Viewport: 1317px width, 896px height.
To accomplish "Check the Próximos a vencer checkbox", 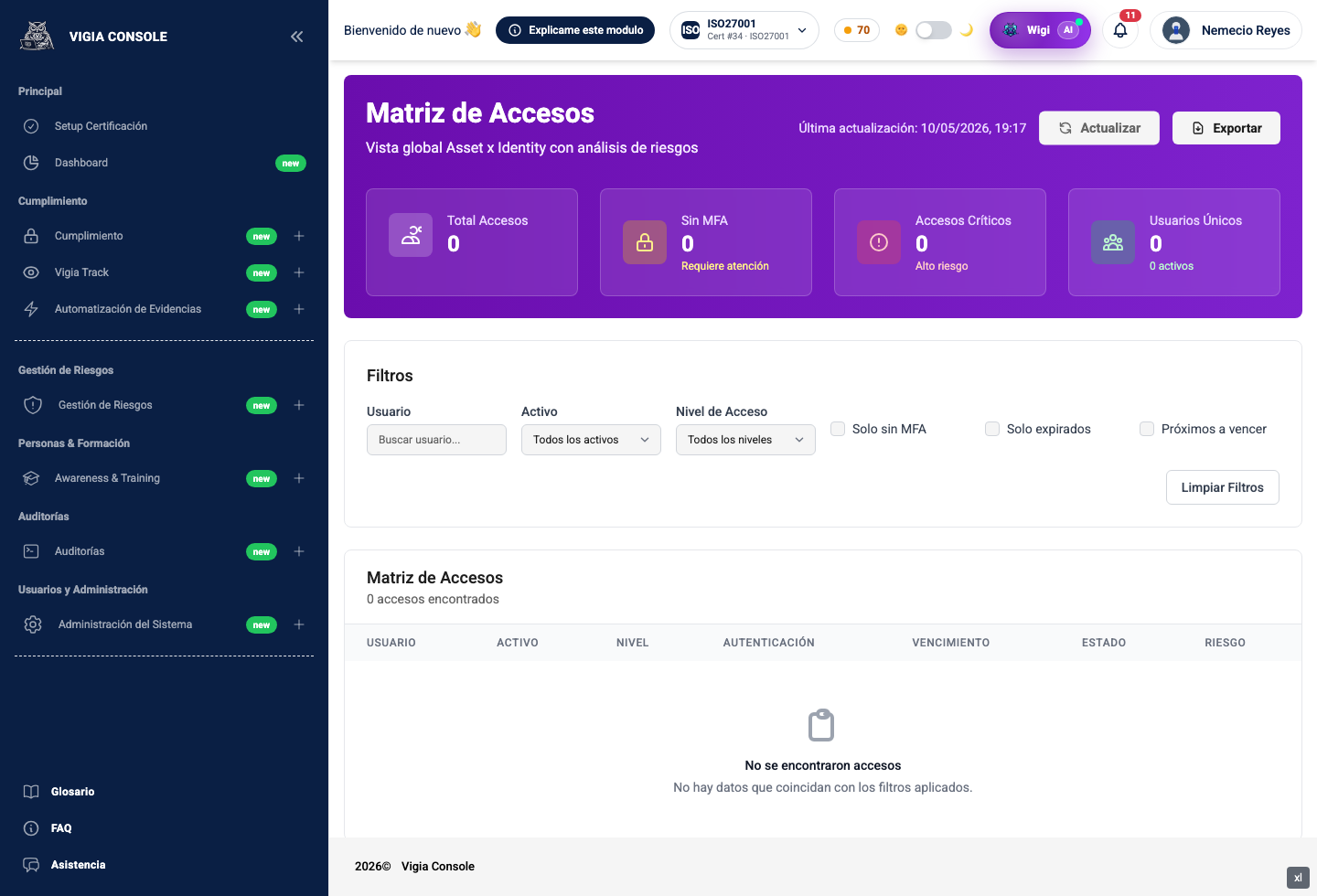I will [1147, 429].
